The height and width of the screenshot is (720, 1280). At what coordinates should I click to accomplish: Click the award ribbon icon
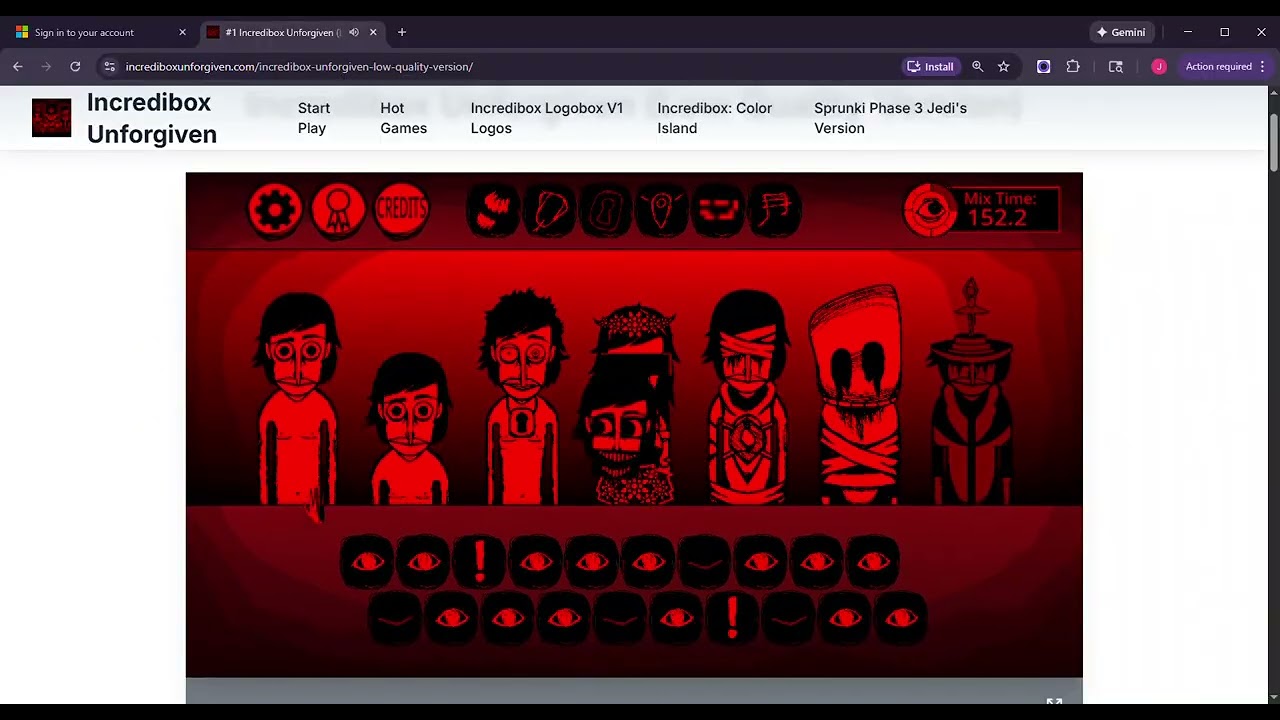[338, 210]
